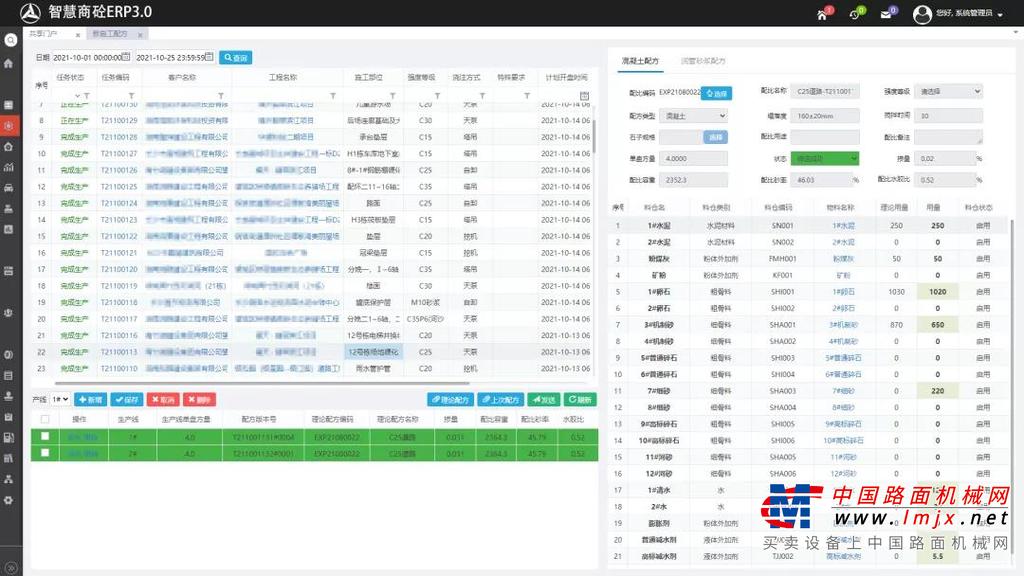Switch to the 砂浆配方 tab beside 混凝土配方

[703, 61]
